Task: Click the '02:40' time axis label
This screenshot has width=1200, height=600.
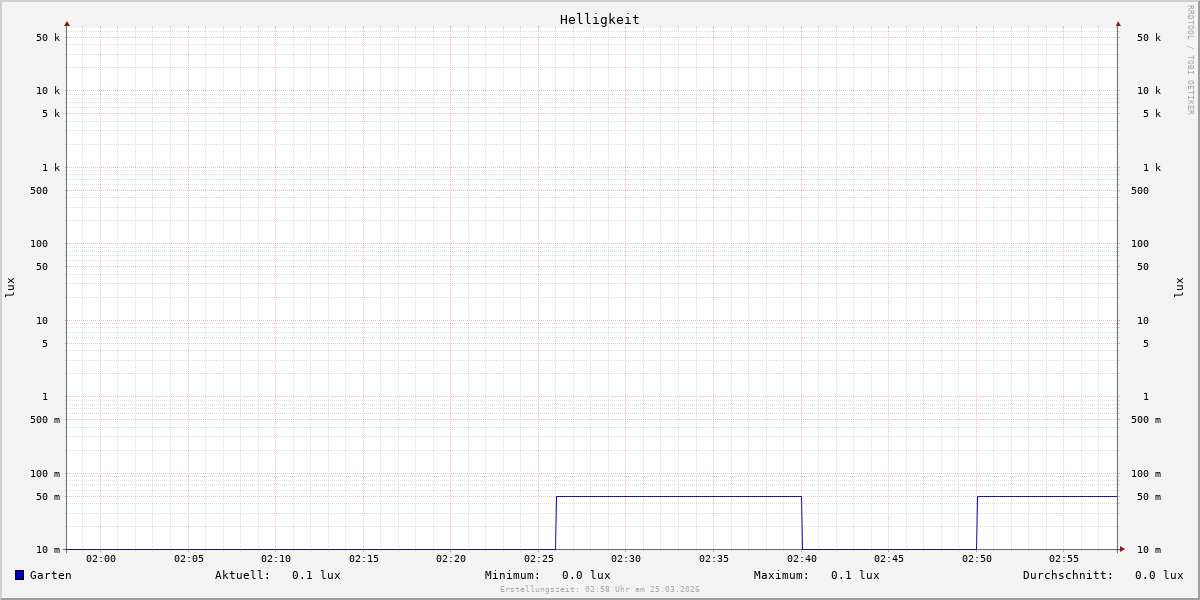Action: [x=802, y=559]
